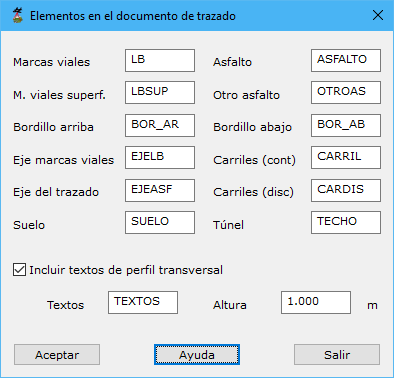Screen dimensions: 394x378
Task: Close the Elementos en el documento dialog
Action: click(x=378, y=15)
